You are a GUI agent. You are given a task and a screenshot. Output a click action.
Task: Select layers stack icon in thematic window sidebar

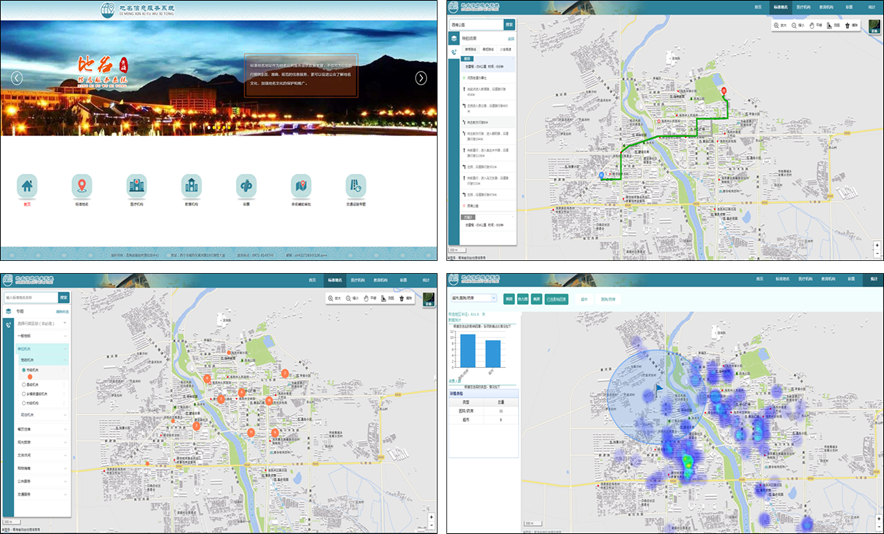8,311
